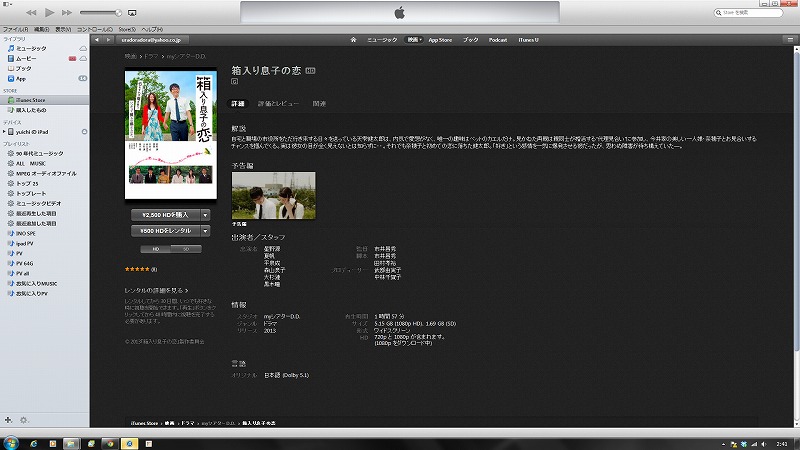Click the cloud icon beside ミュージック library

[x=83, y=48]
